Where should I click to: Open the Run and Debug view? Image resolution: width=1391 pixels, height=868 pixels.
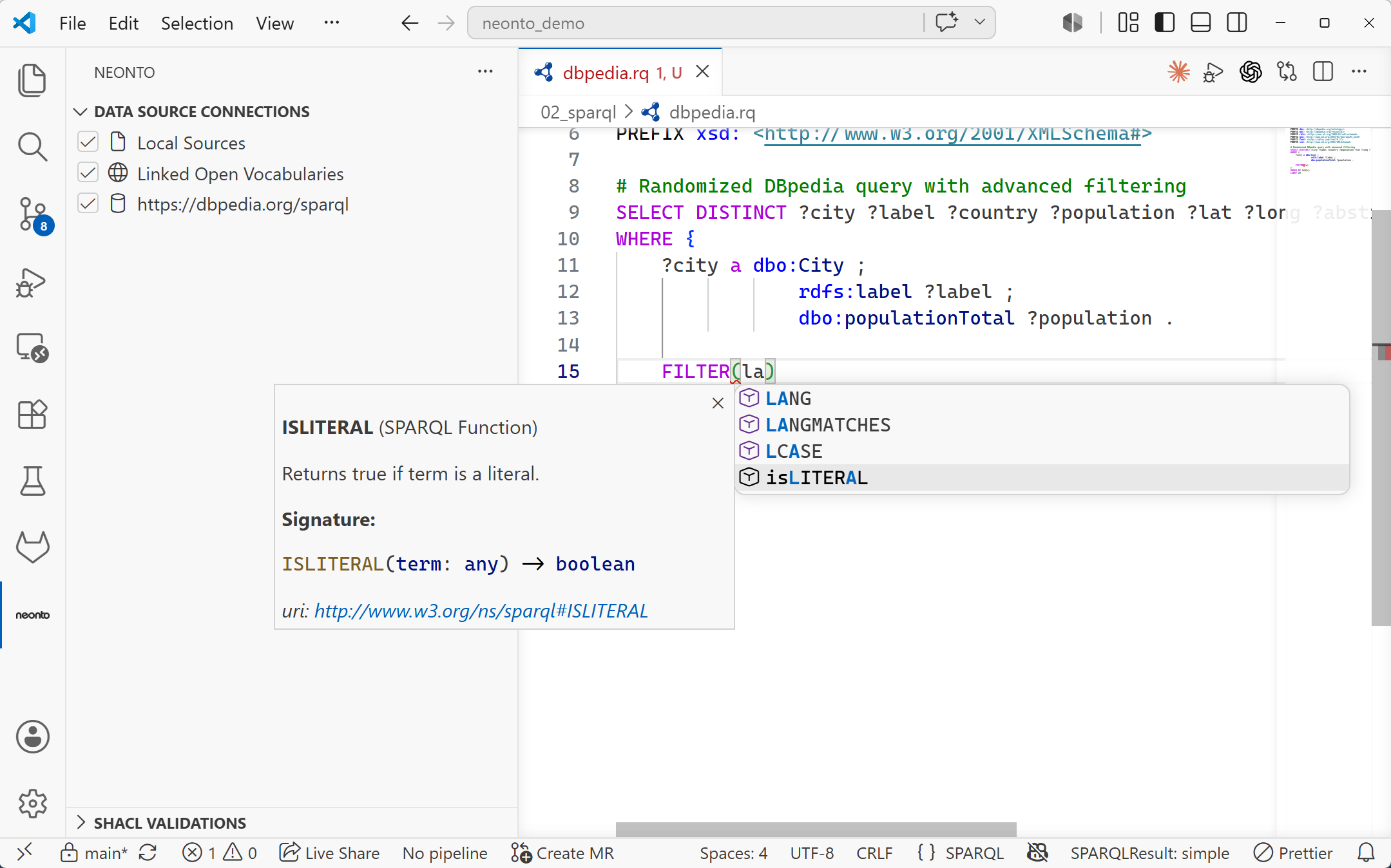click(x=32, y=282)
